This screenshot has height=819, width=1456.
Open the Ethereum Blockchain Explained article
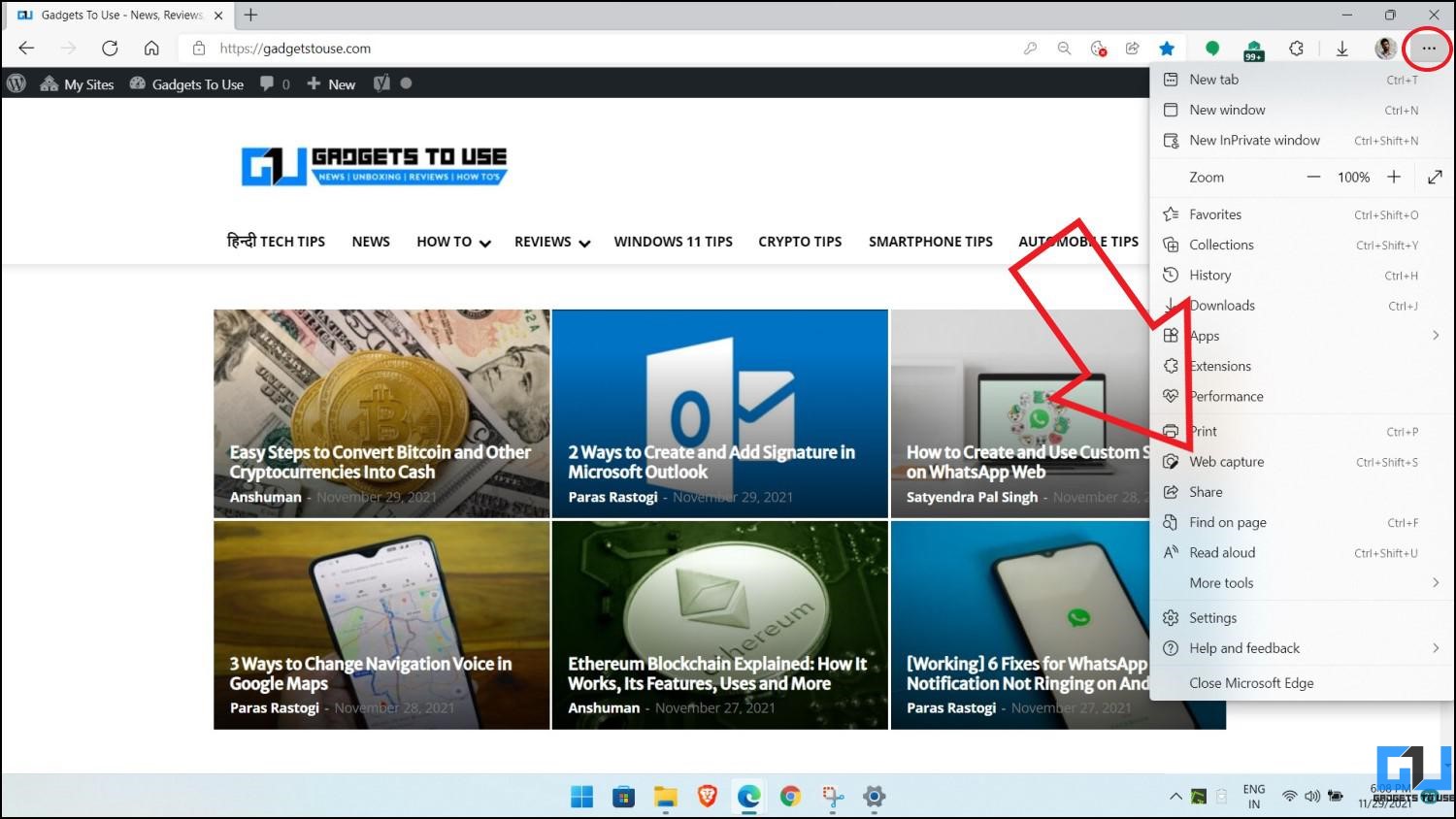(x=720, y=625)
